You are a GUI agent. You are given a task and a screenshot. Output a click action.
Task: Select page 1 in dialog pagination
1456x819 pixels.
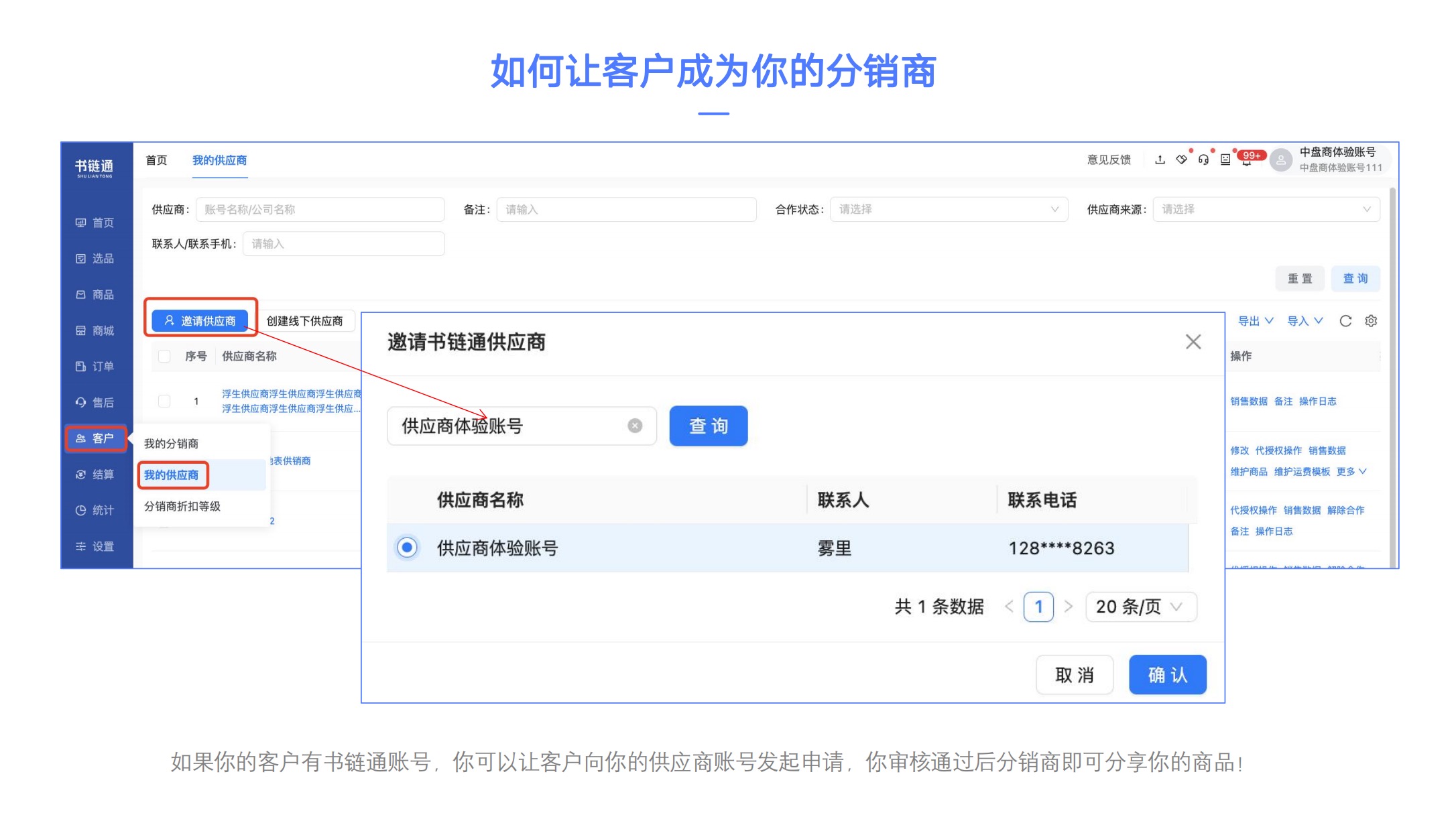click(1038, 607)
